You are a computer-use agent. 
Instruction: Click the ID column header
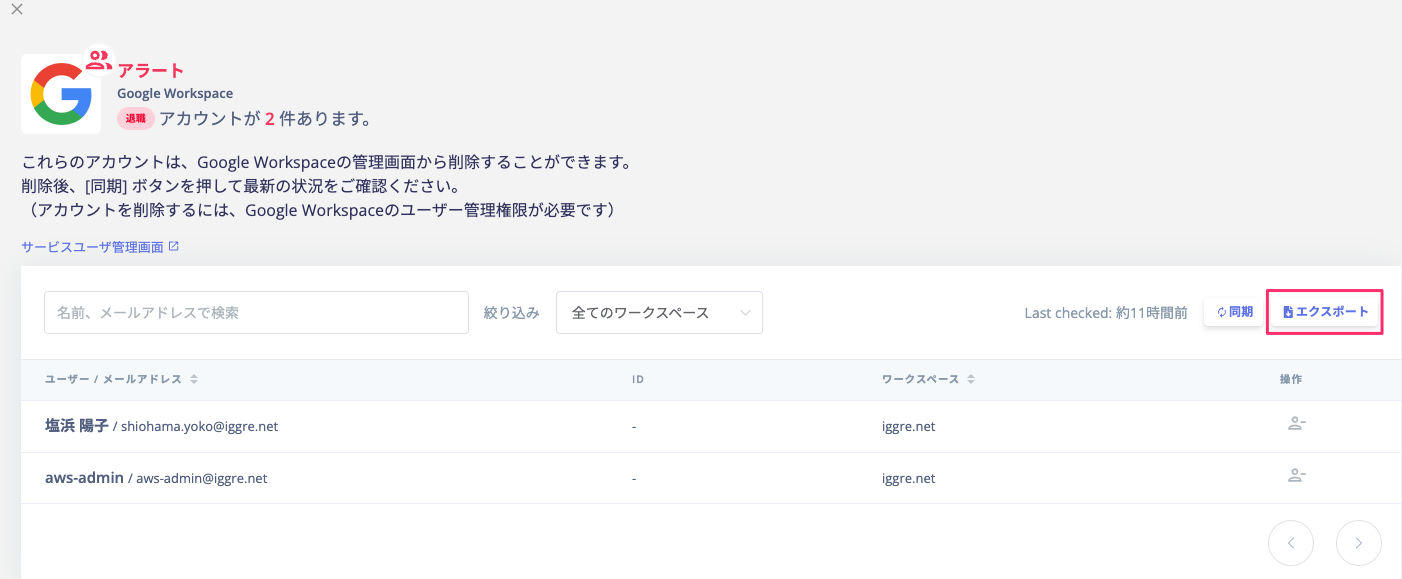638,380
